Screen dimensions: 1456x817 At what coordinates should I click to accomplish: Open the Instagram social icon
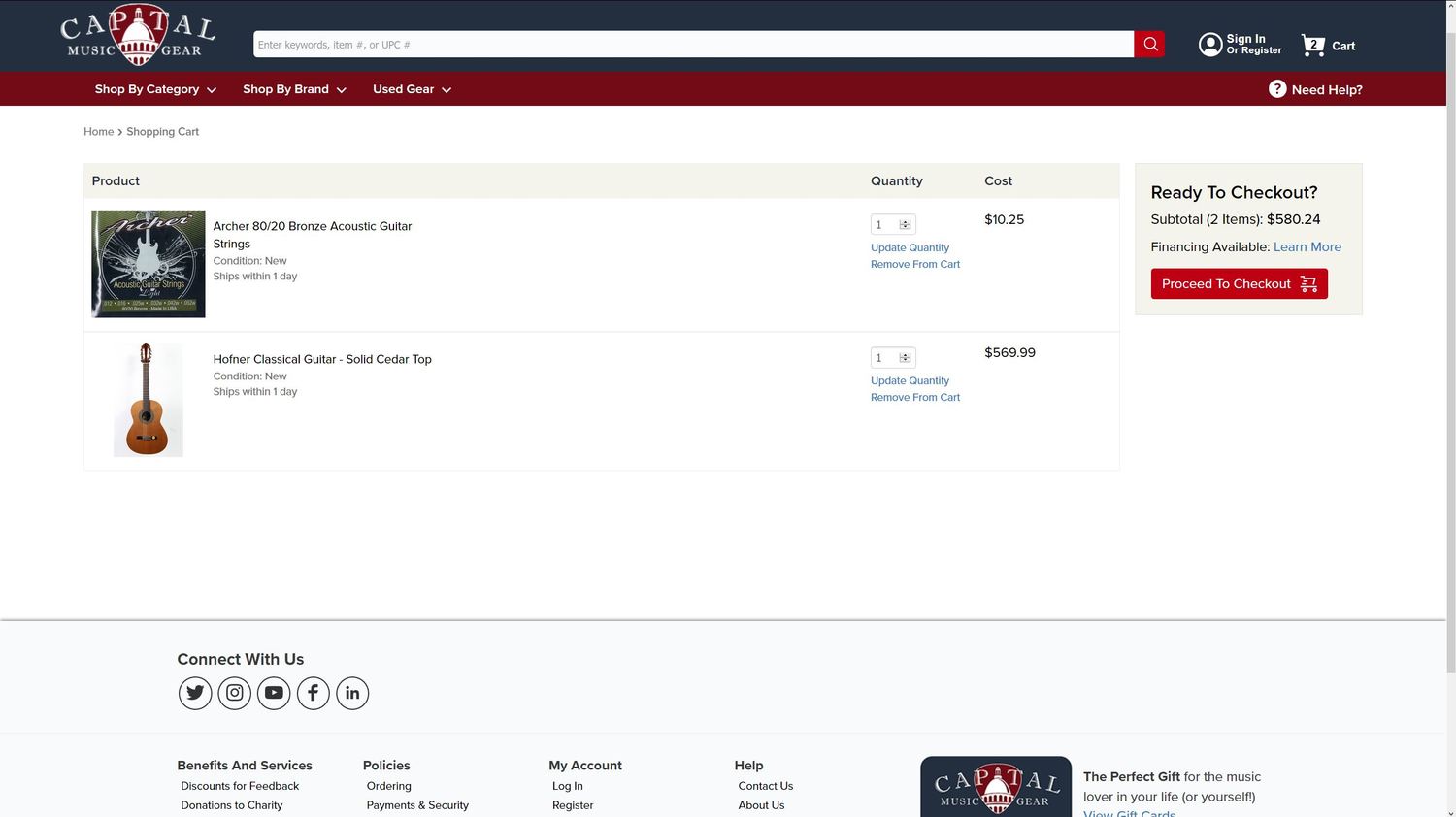tap(235, 693)
